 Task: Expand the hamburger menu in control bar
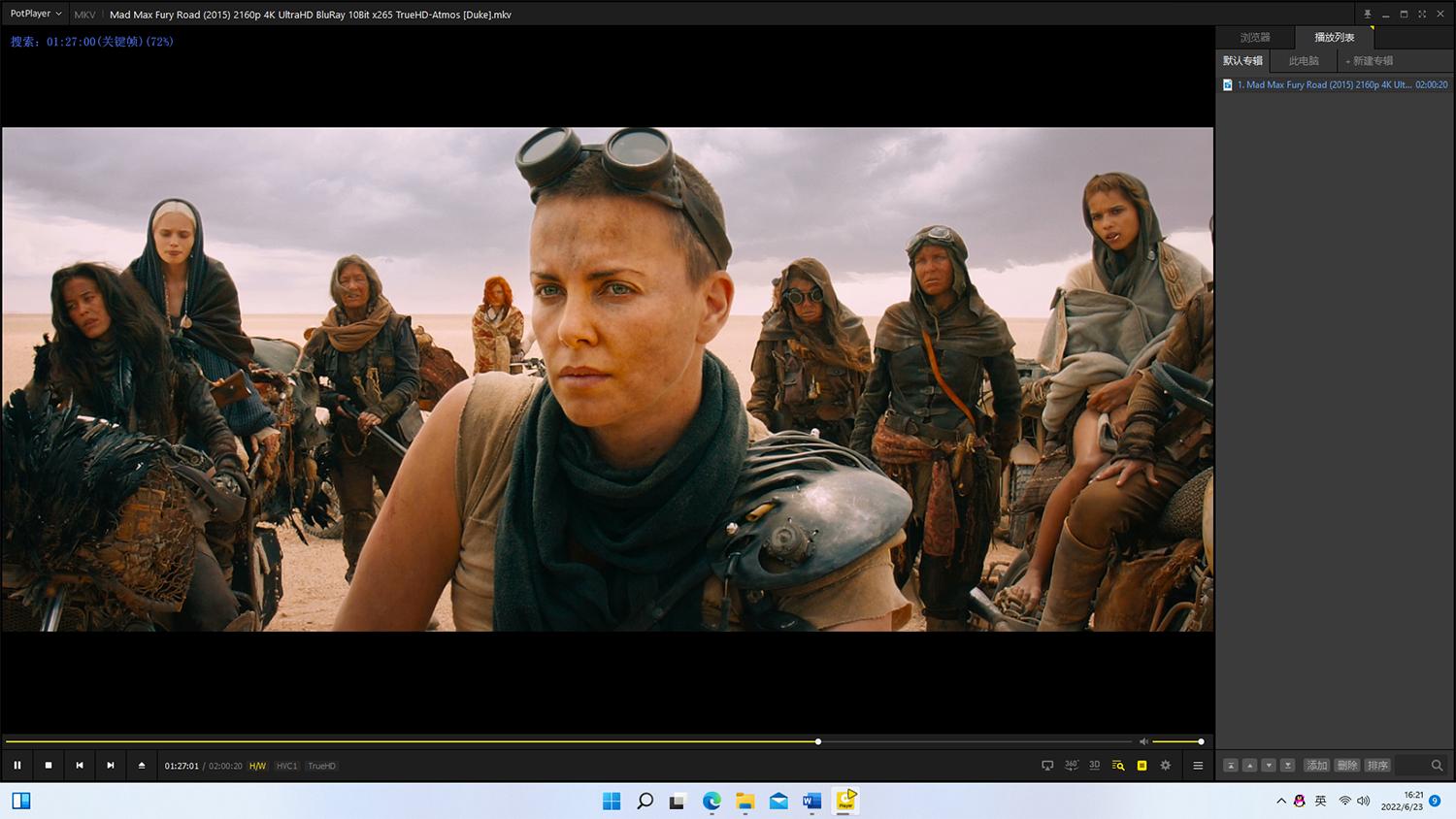1198,766
